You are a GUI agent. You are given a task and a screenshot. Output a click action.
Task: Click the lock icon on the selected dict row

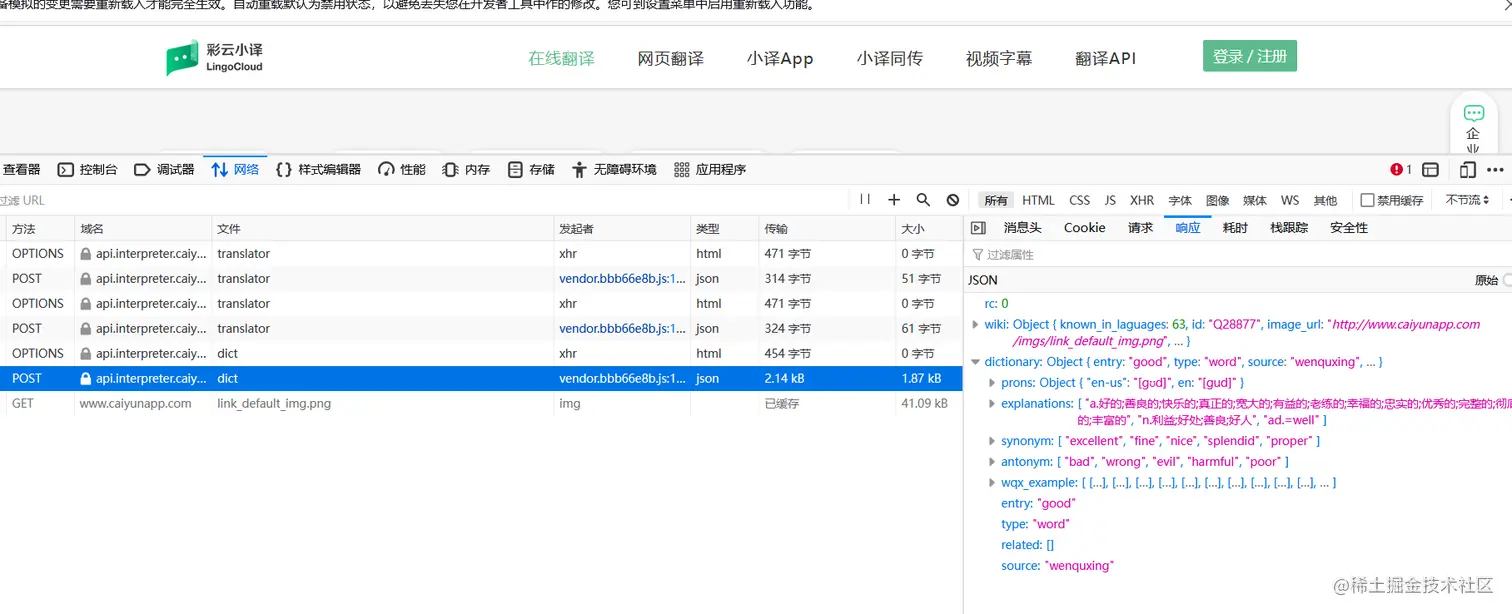86,379
